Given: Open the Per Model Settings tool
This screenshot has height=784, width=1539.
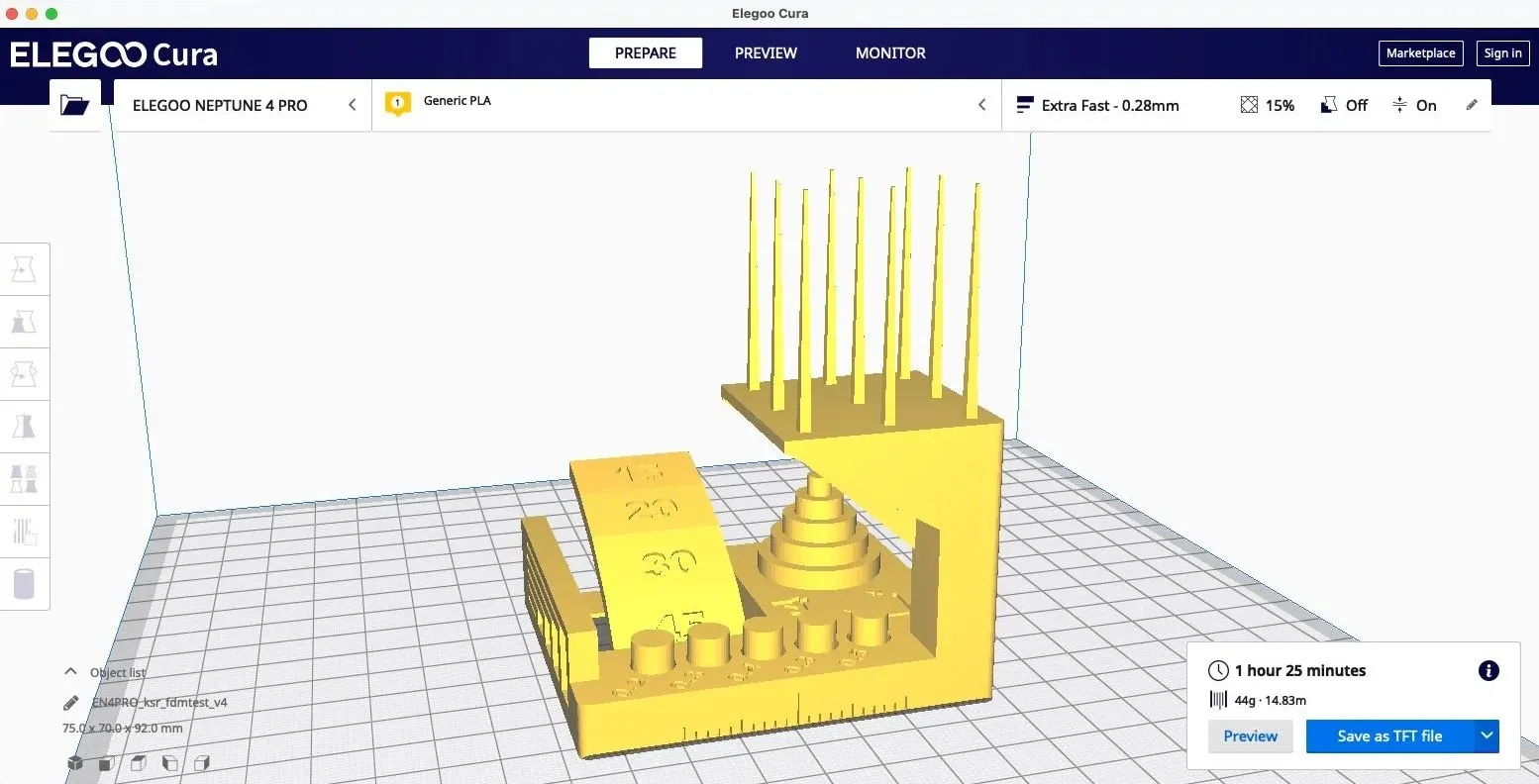Looking at the screenshot, I should point(24,479).
